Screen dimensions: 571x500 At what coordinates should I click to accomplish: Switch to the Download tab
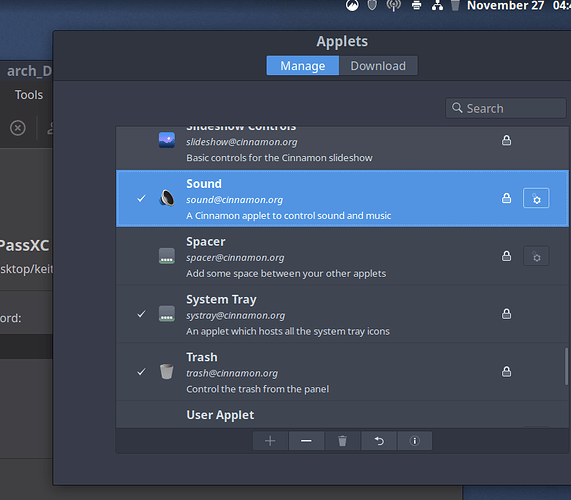tap(378, 66)
